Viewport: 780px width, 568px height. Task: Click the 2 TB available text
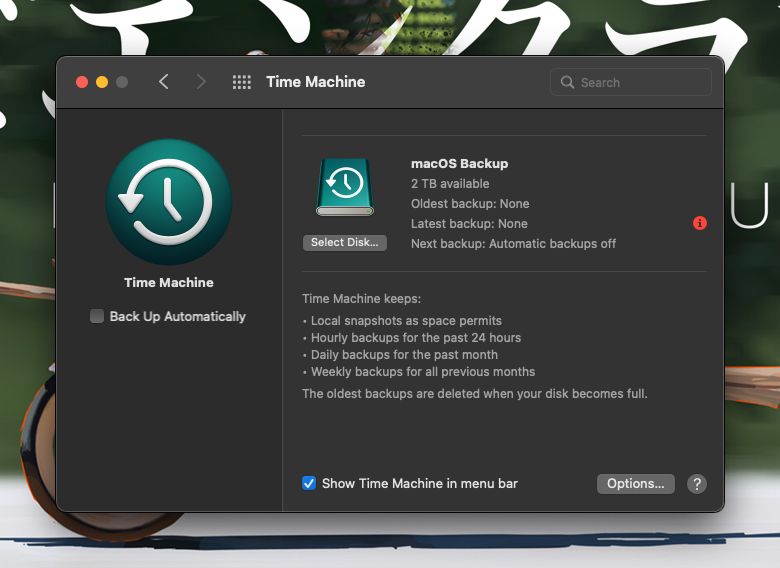(x=450, y=184)
